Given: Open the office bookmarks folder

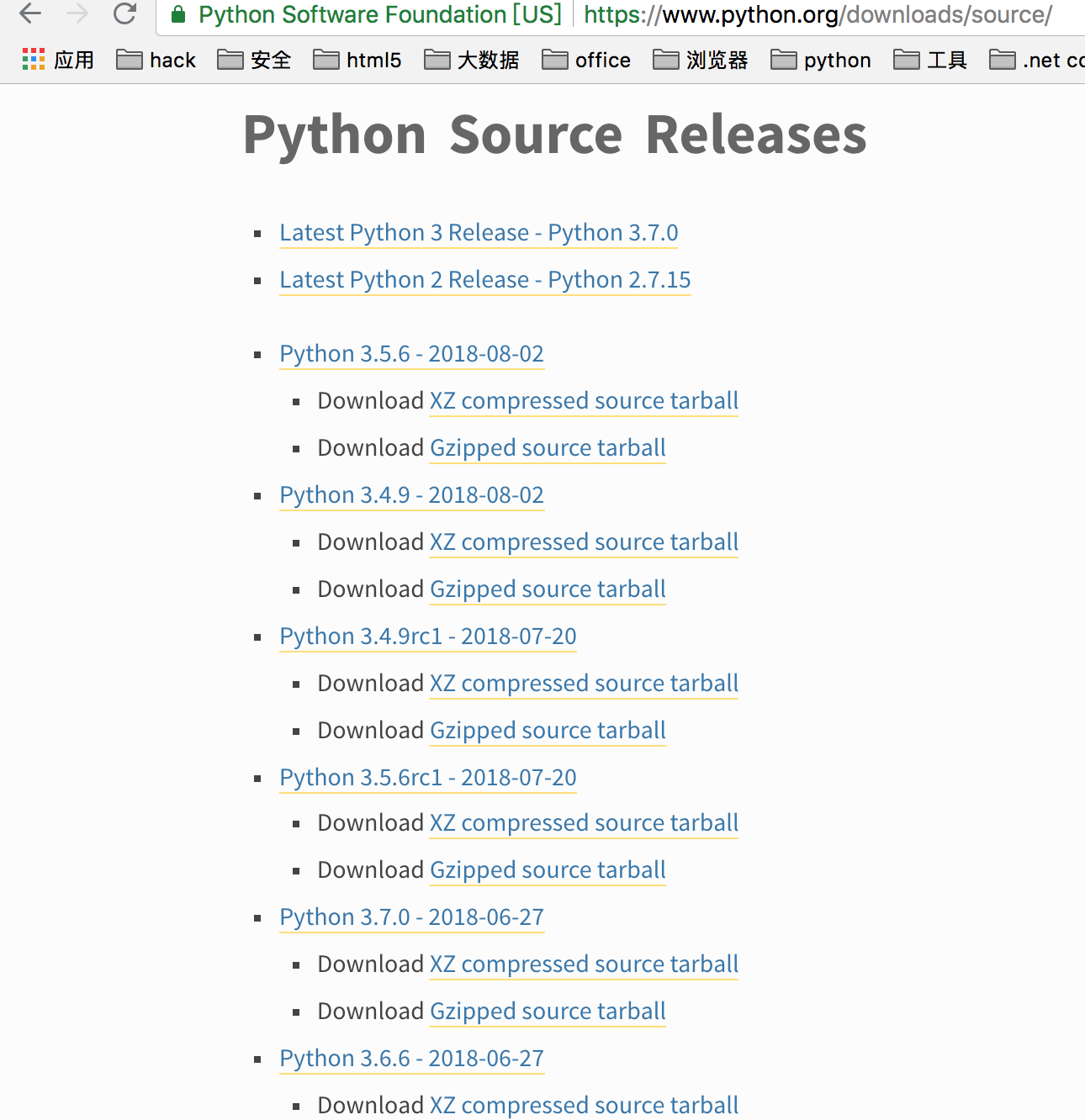Looking at the screenshot, I should pos(586,60).
